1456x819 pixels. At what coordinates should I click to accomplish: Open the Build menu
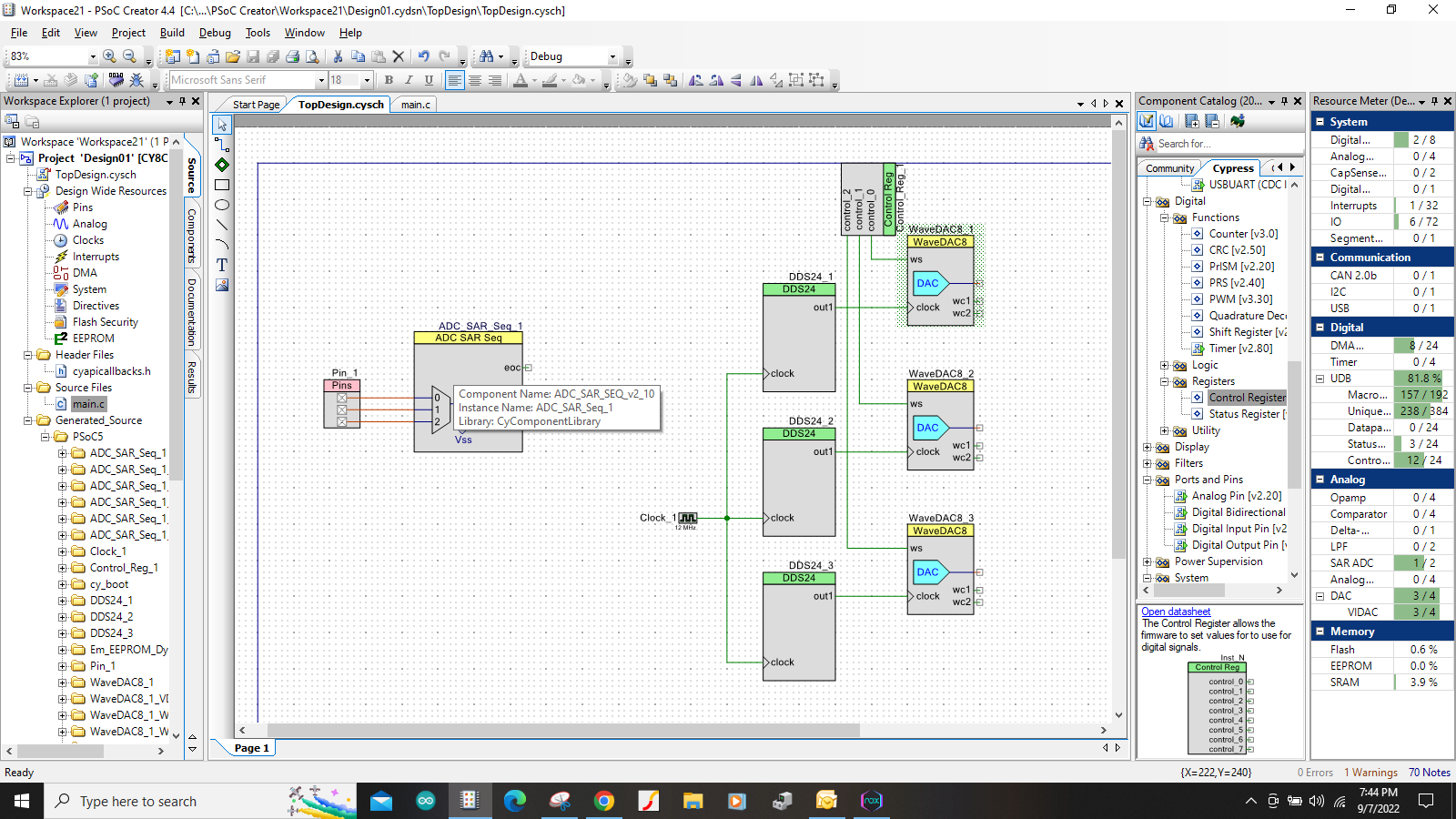coord(172,33)
